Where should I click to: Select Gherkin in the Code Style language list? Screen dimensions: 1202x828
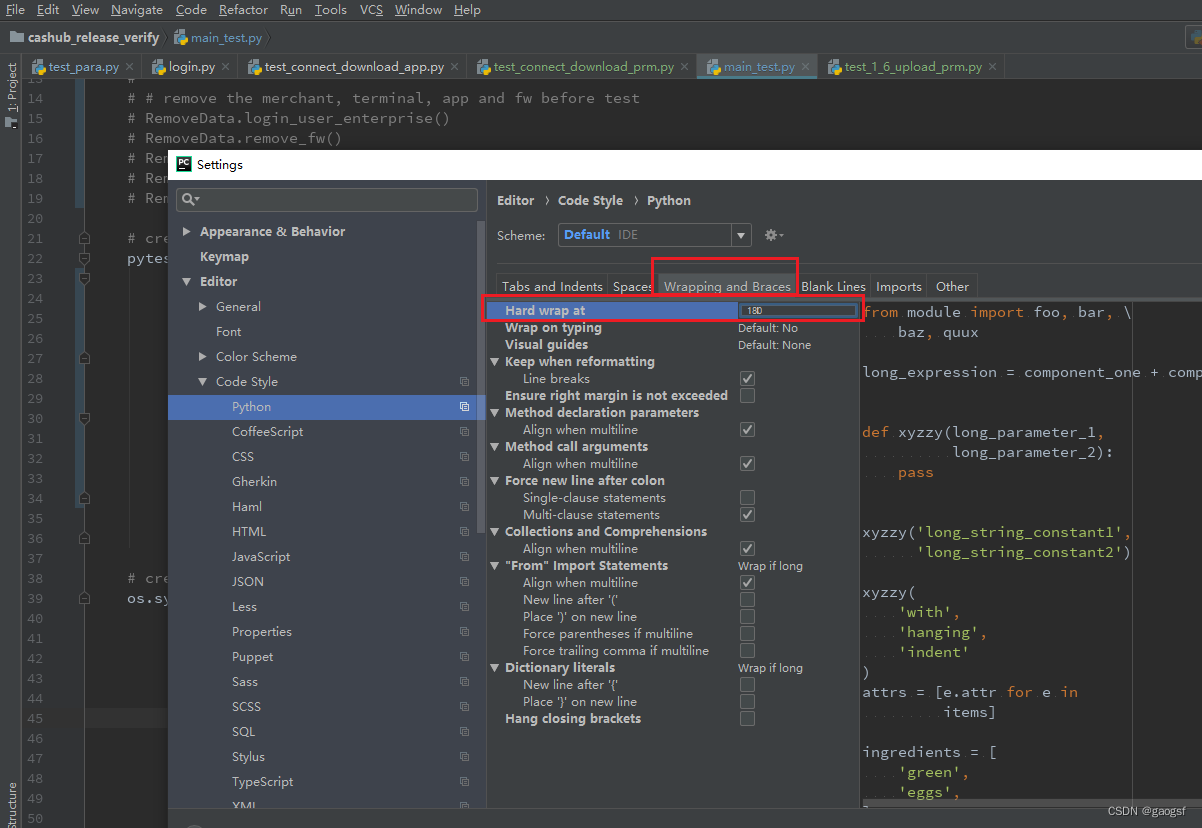tap(257, 481)
